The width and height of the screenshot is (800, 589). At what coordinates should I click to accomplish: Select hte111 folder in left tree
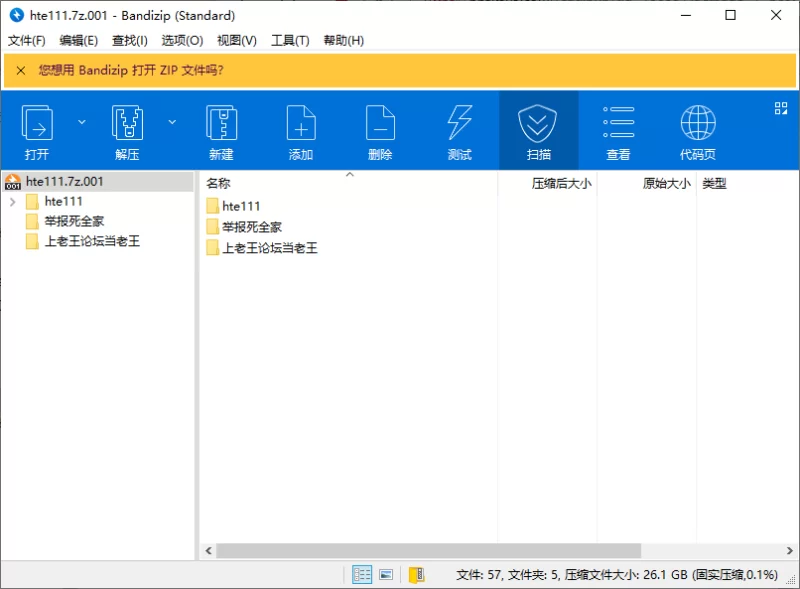[x=63, y=202]
